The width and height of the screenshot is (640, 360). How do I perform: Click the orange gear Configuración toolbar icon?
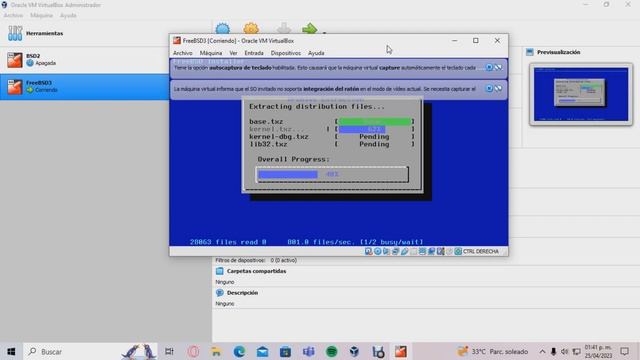tap(251, 29)
